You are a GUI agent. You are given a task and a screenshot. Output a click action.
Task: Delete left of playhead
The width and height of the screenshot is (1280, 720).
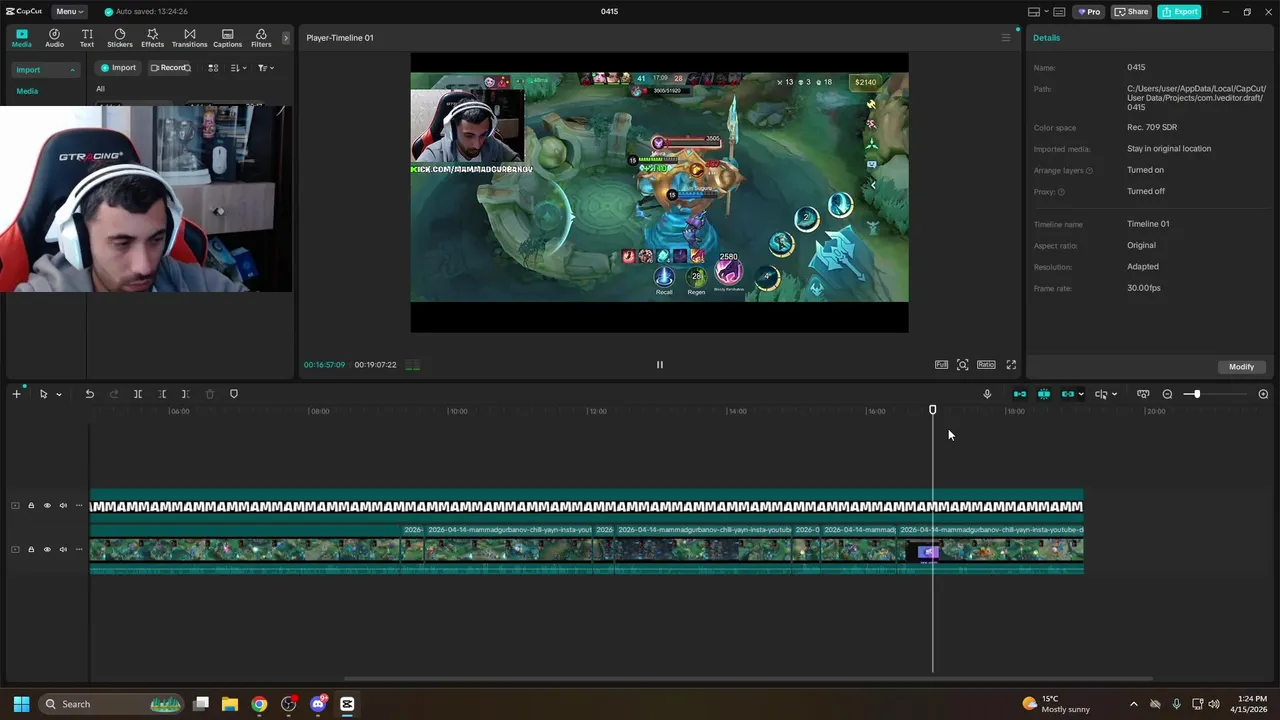tap(162, 394)
